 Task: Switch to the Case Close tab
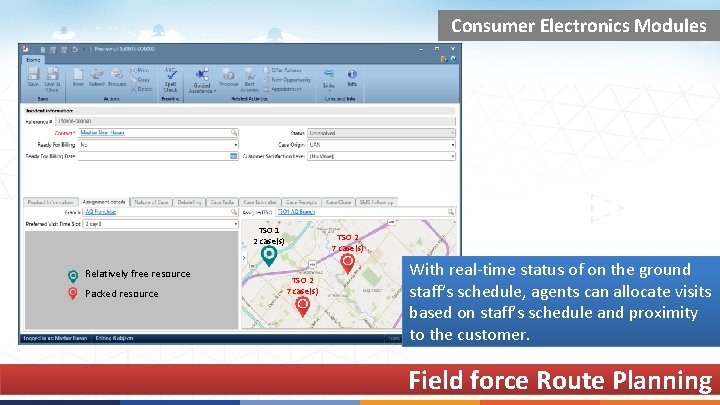pyautogui.click(x=338, y=202)
